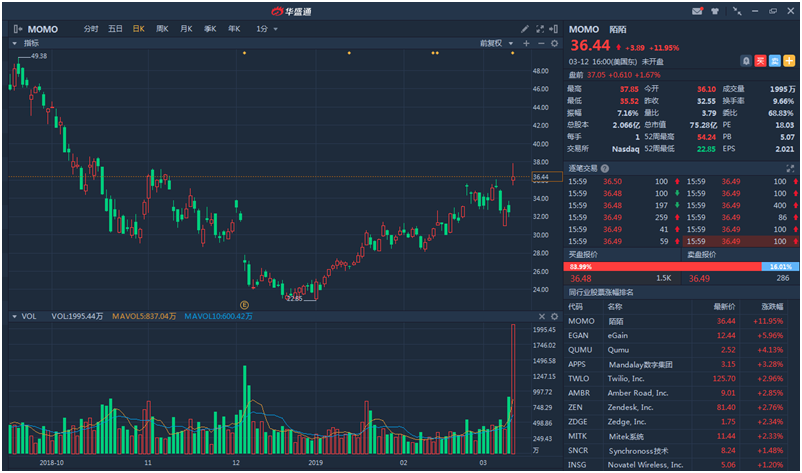Open VOL indicator settings gear
The image size is (802, 473).
click(x=554, y=316)
